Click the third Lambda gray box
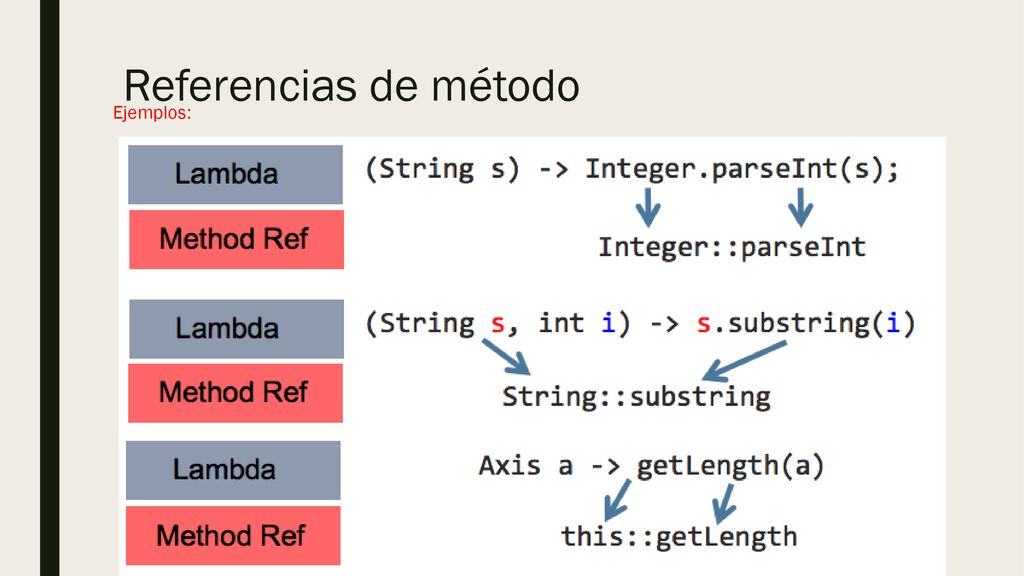1024x576 pixels. [233, 470]
